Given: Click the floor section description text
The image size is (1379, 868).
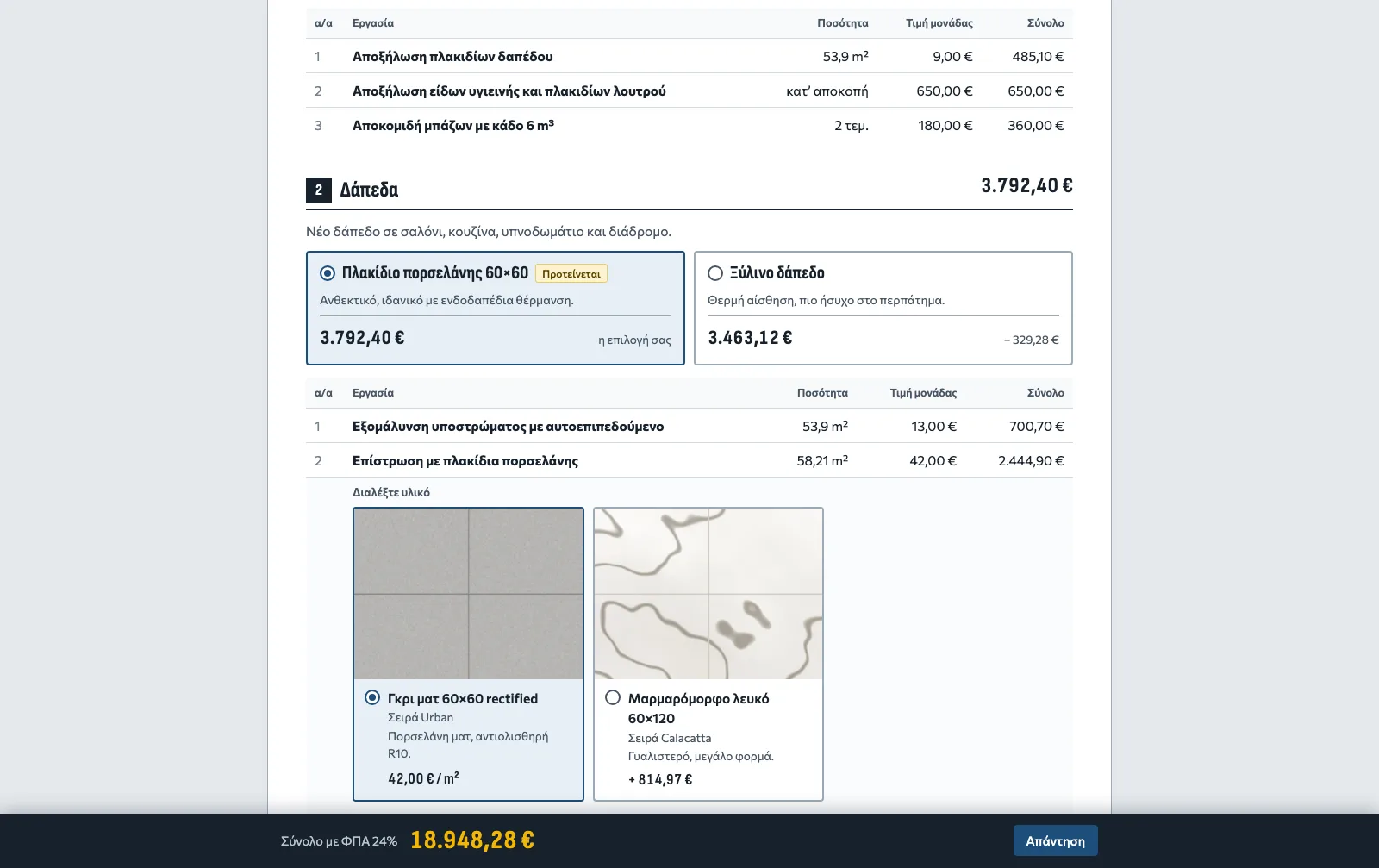Looking at the screenshot, I should tap(489, 231).
